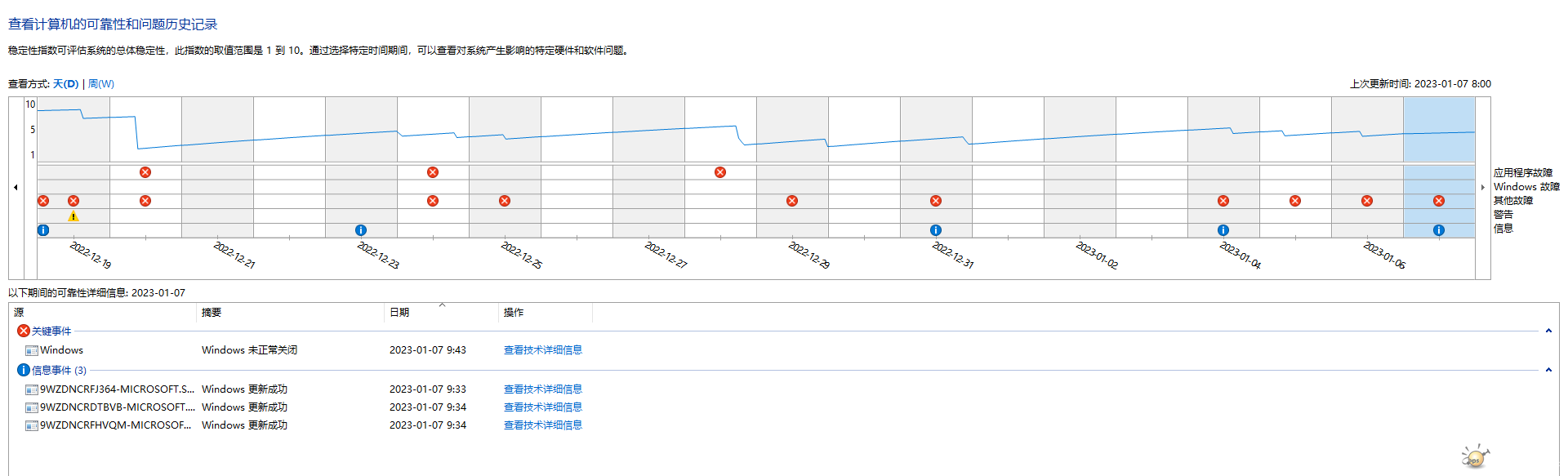Click the 应用程序故障 error icon on 2022-12-28
Image resolution: width=1568 pixels, height=476 pixels.
pos(720,172)
